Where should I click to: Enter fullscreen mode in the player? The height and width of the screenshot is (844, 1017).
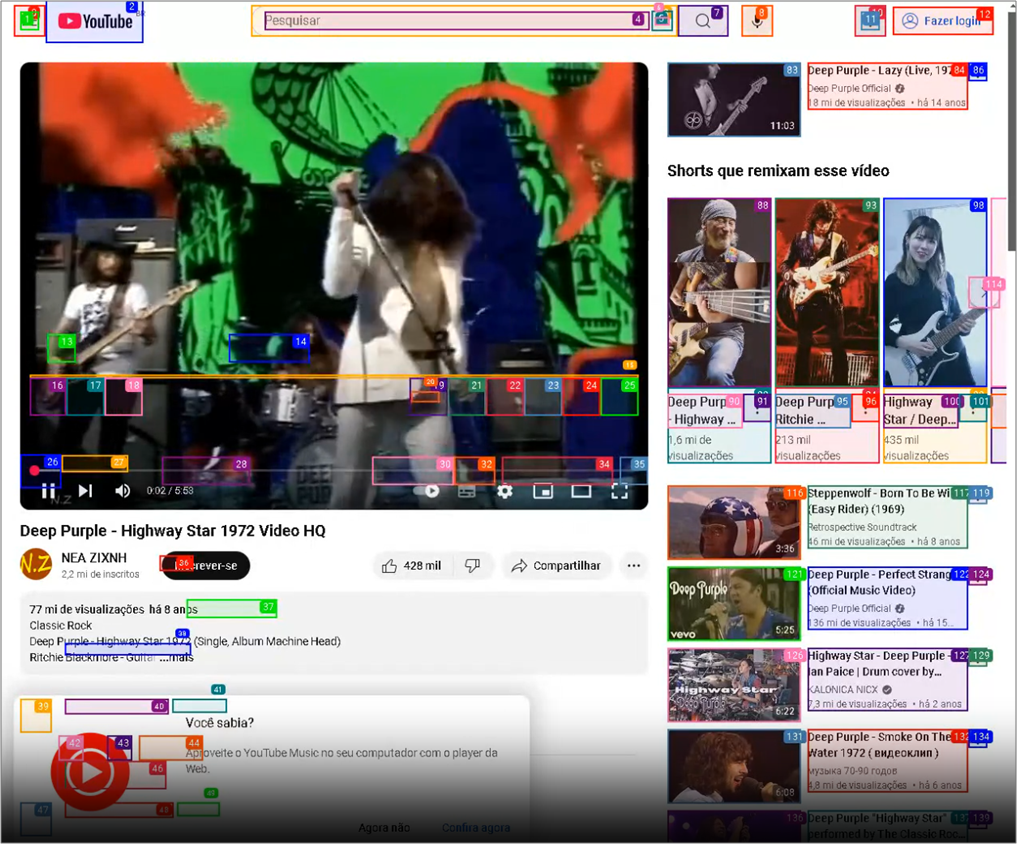[x=619, y=491]
